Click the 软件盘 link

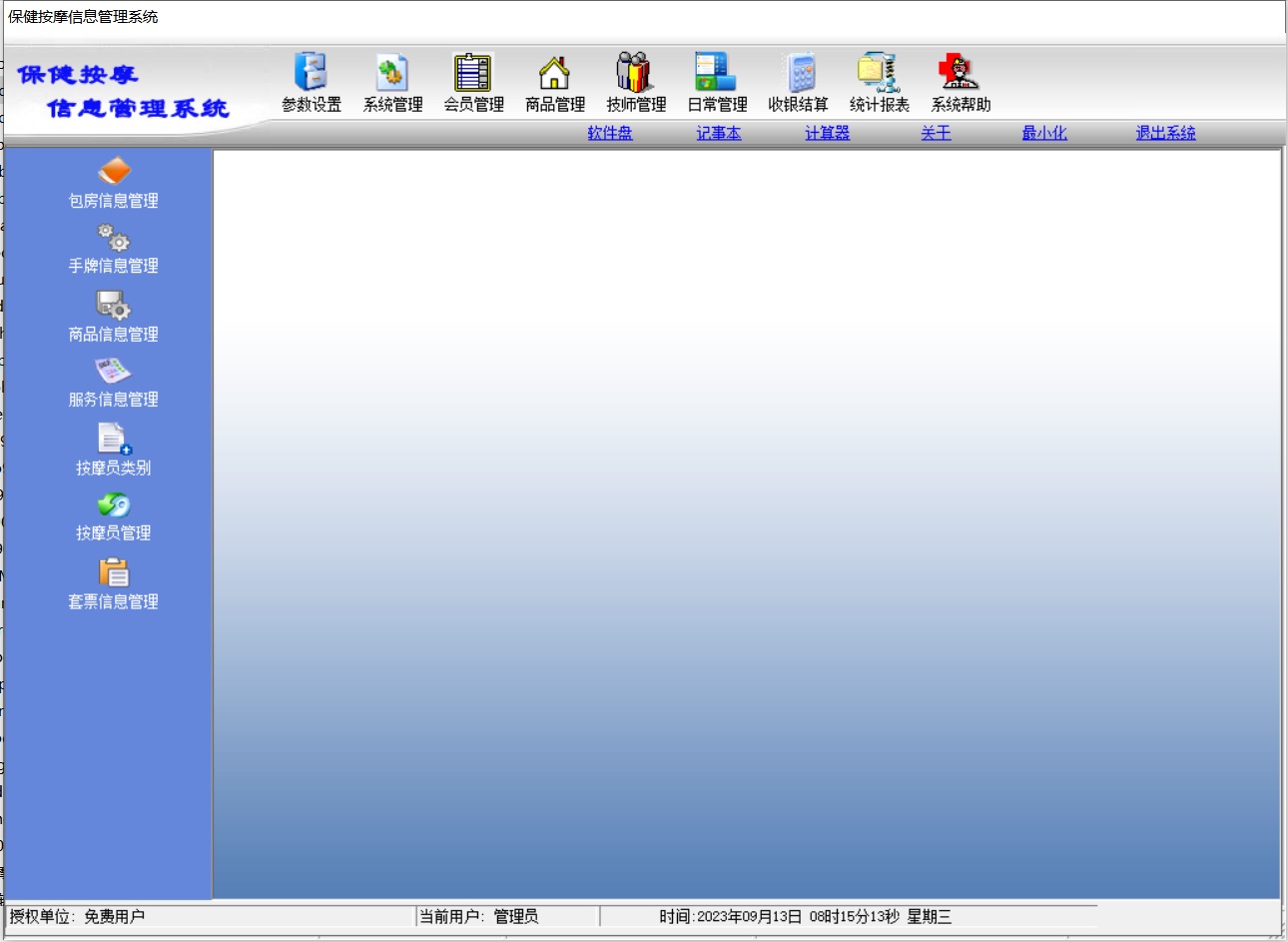coord(610,133)
